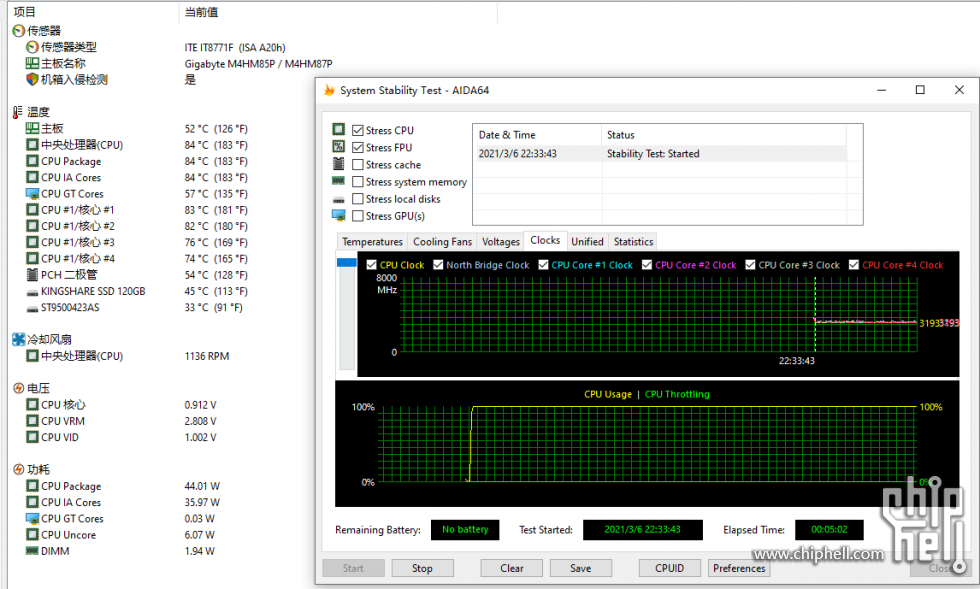Viewport: 980px width, 589px height.
Task: Click the drive icon beside KINGSHARE SSD 120GB
Action: 32,292
